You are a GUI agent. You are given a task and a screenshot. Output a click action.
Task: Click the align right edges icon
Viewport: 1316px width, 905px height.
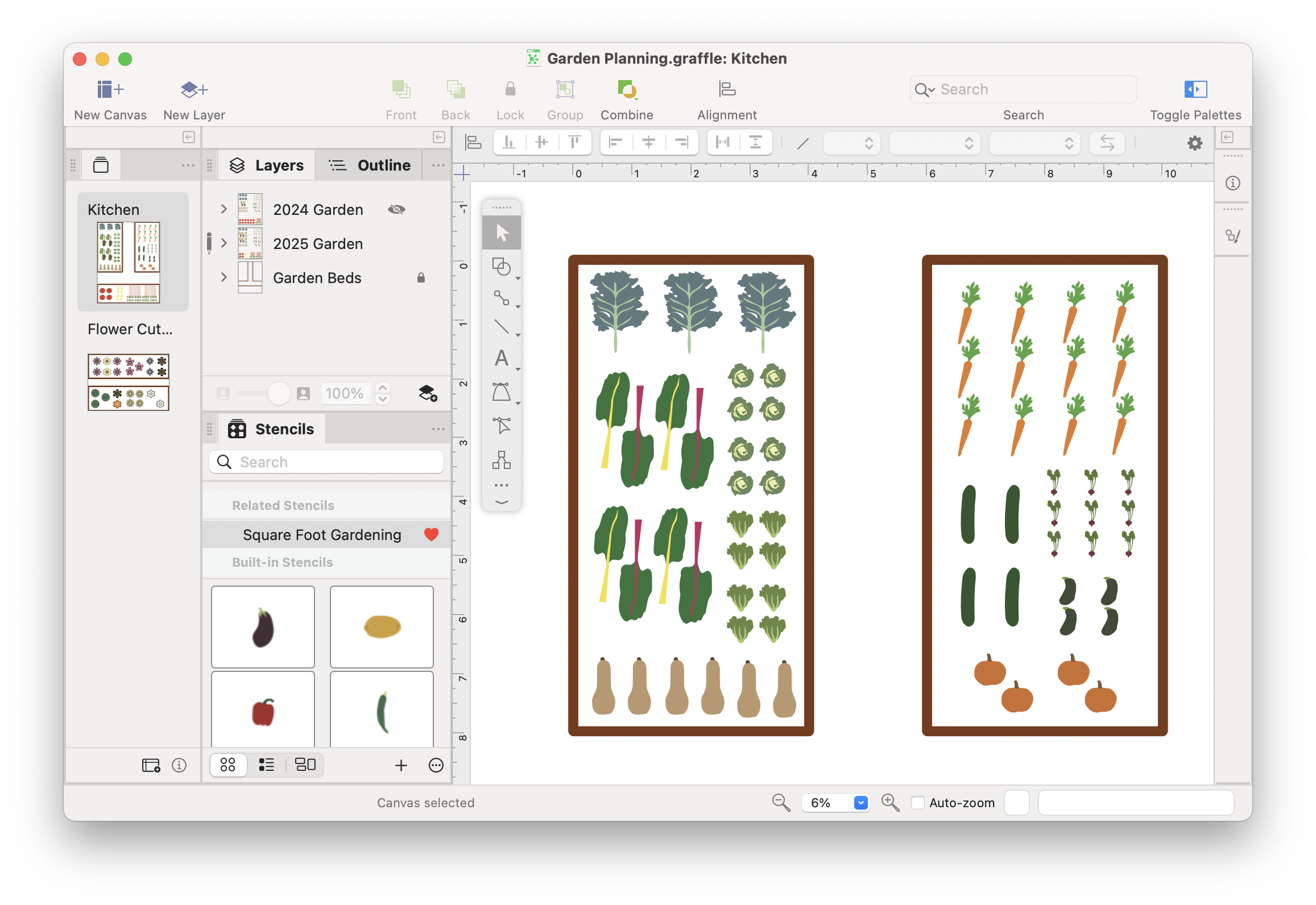(x=681, y=142)
